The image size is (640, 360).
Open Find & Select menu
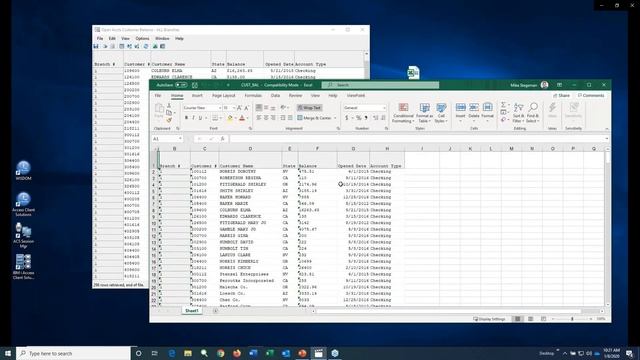pos(533,113)
